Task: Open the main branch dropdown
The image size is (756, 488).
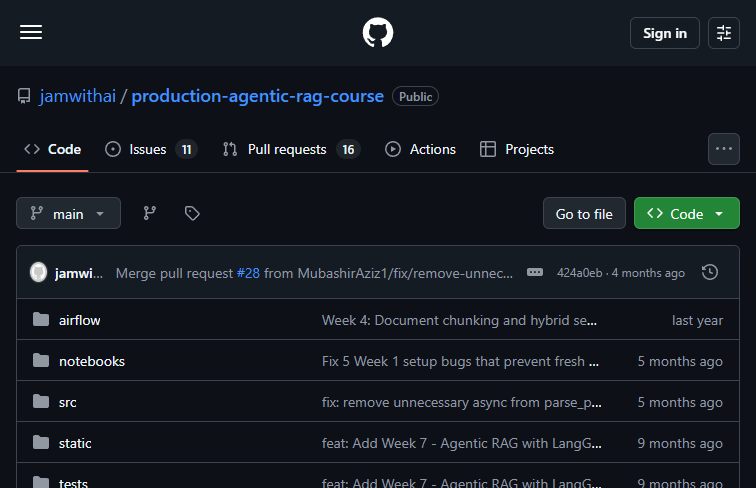Action: [x=68, y=213]
